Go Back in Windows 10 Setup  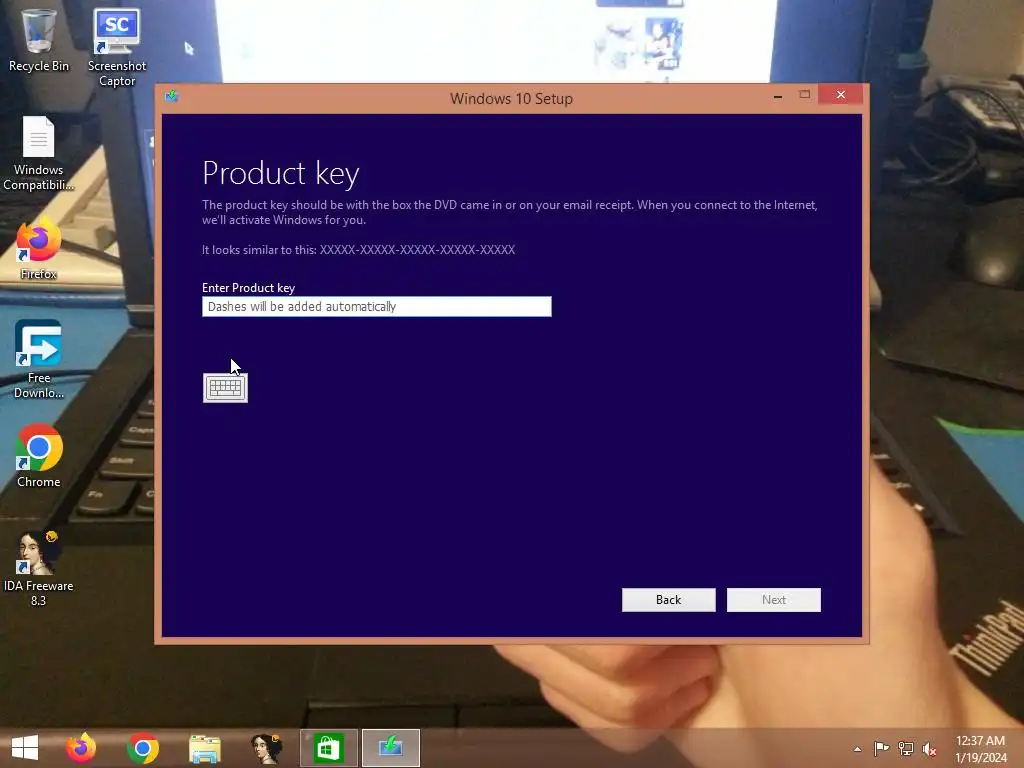tap(669, 600)
